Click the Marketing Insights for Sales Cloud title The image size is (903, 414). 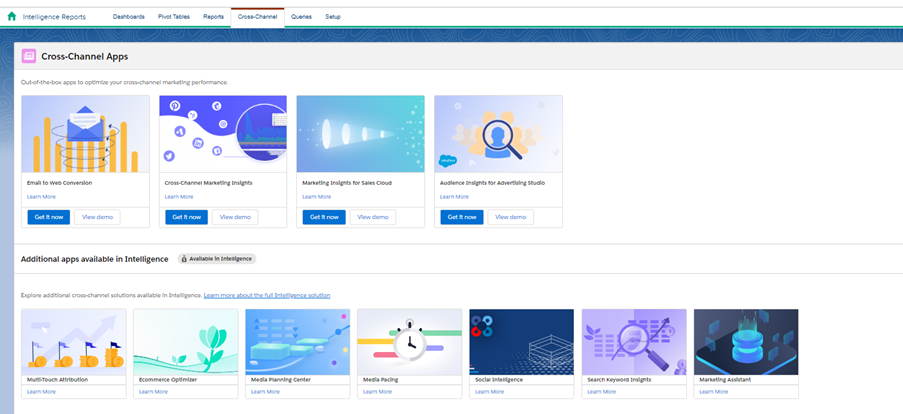347,183
